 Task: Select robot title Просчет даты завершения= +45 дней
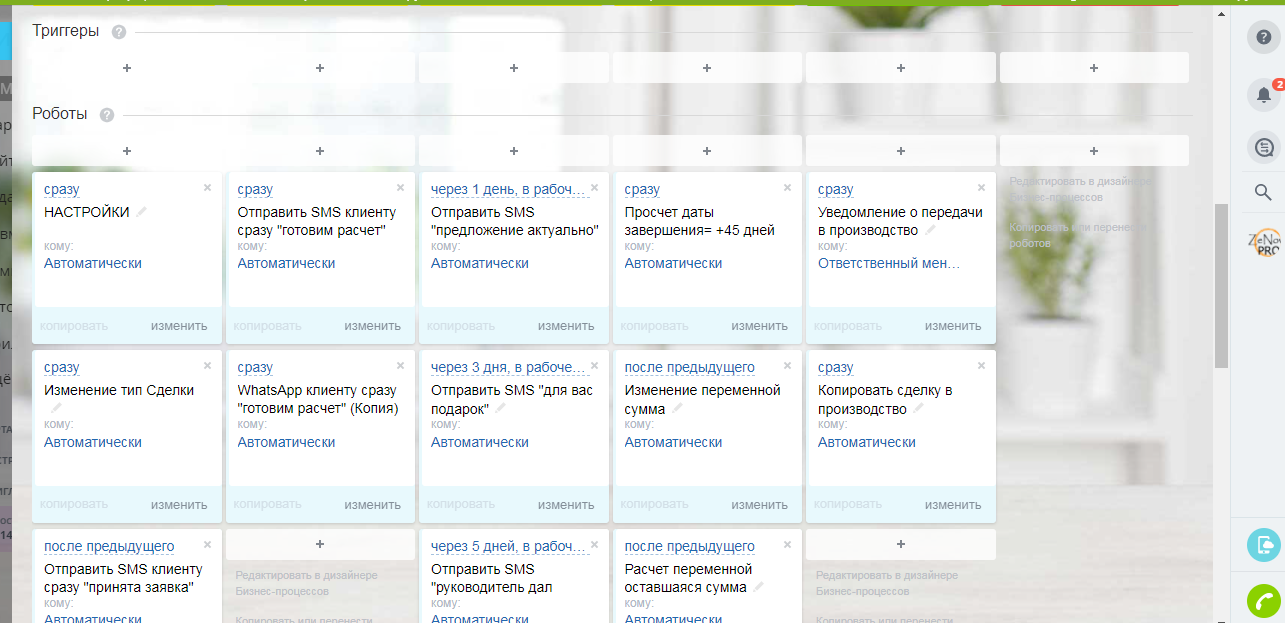(x=700, y=221)
